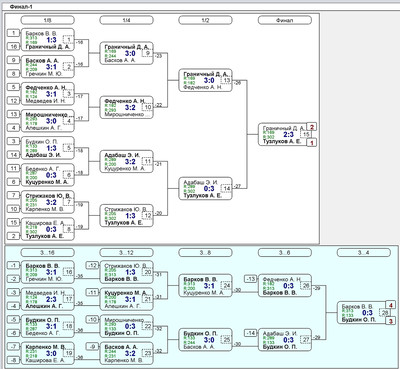Click the red place marker 4 by Барков
The width and height of the screenshot is (400, 369).
[x=391, y=305]
